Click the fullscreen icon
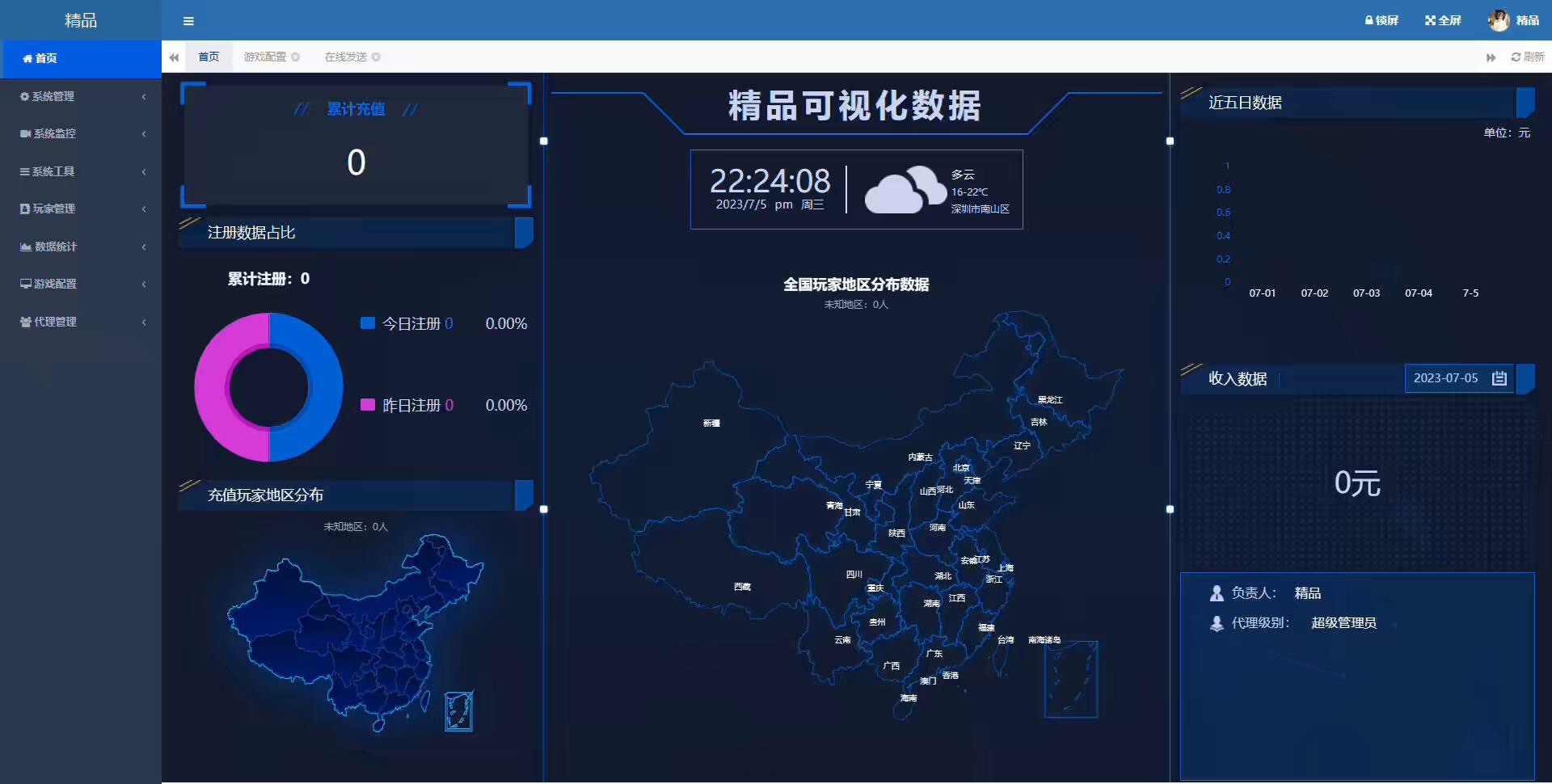1552x784 pixels. click(1430, 21)
